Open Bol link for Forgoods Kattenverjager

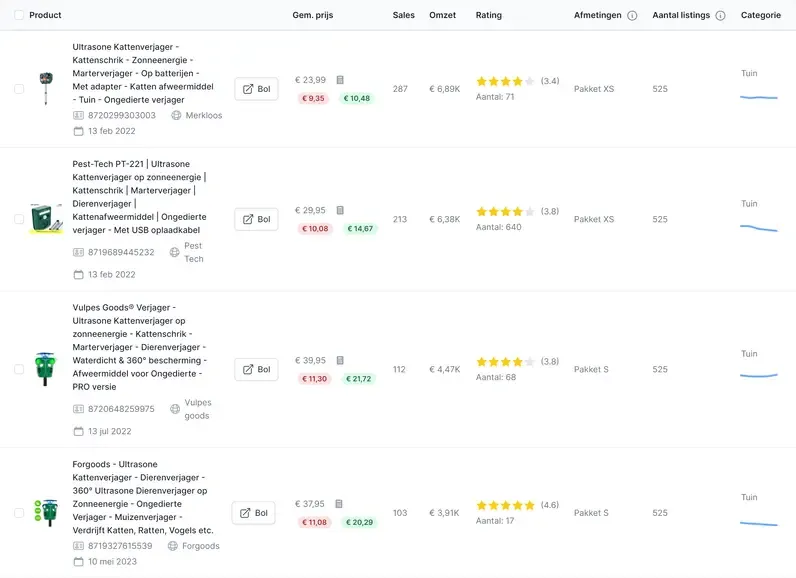point(254,513)
